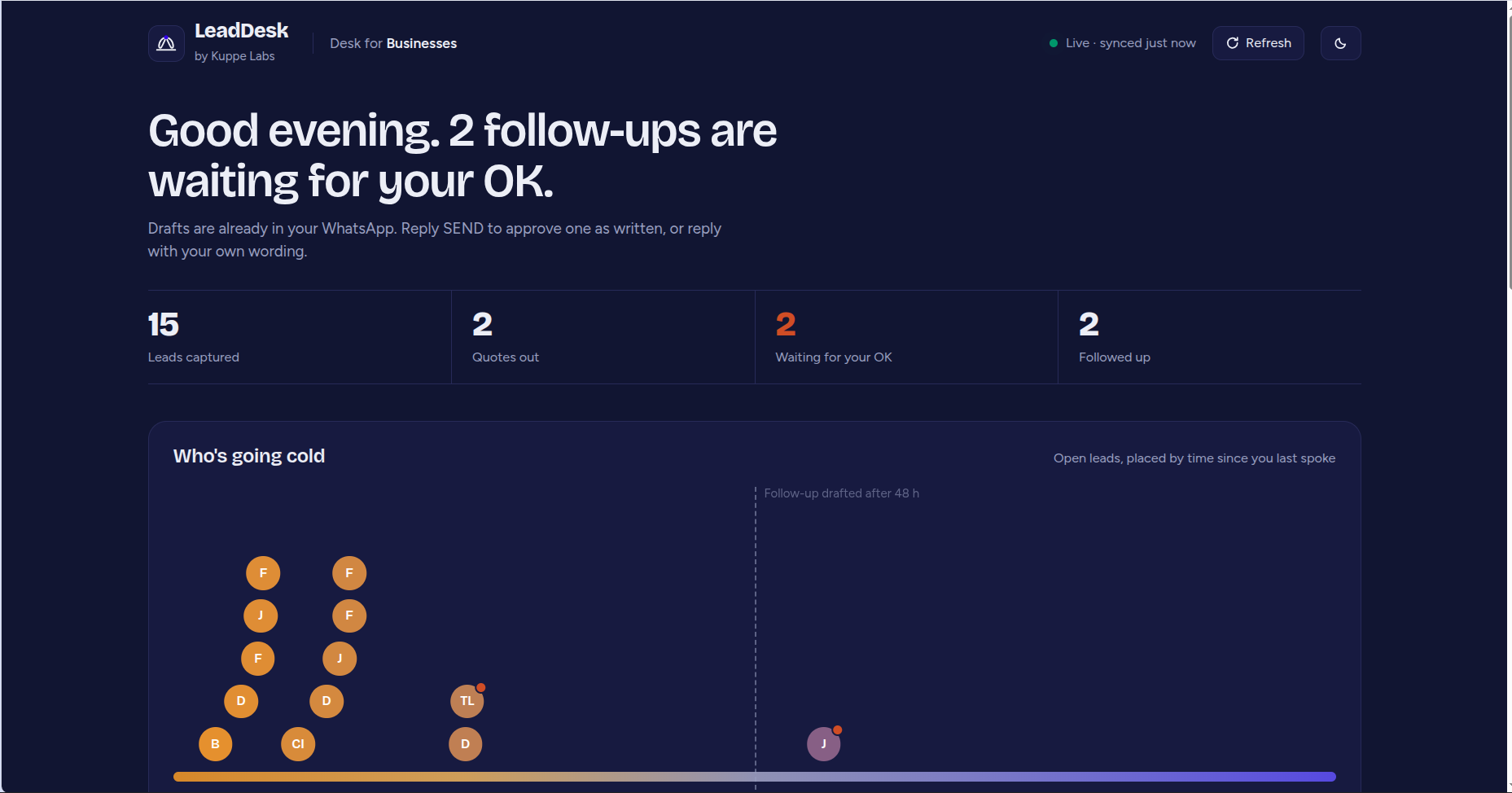
Task: Open the '15 Leads captured' stat
Action: (x=300, y=337)
